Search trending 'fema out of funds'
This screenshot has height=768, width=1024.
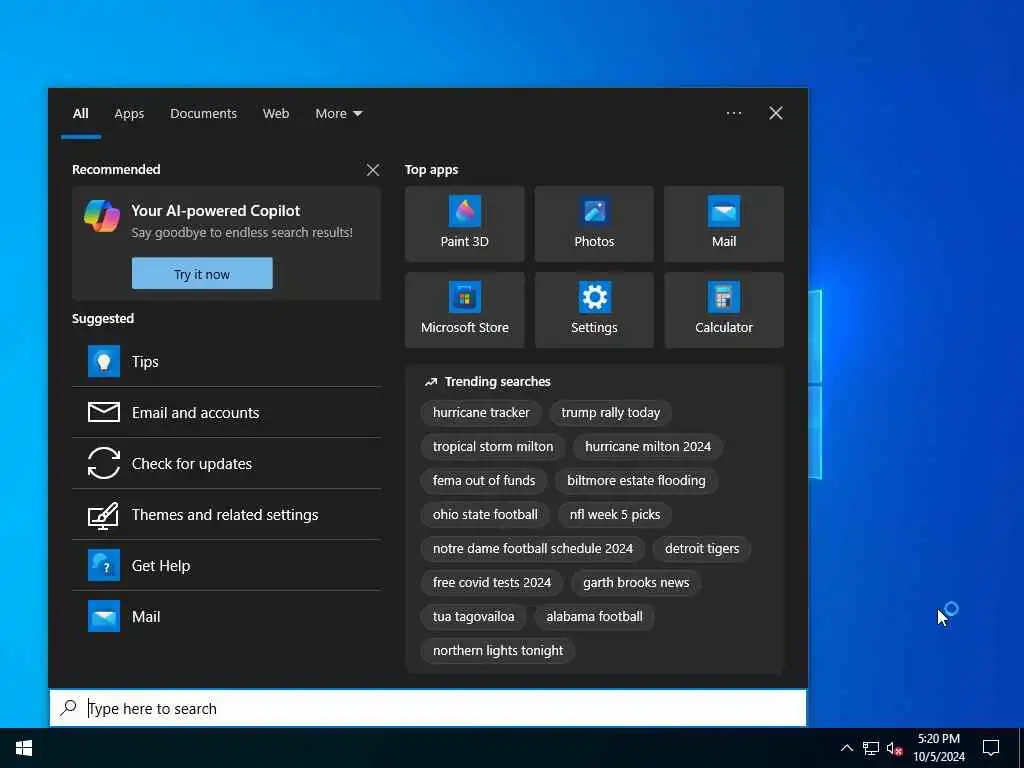pos(484,481)
